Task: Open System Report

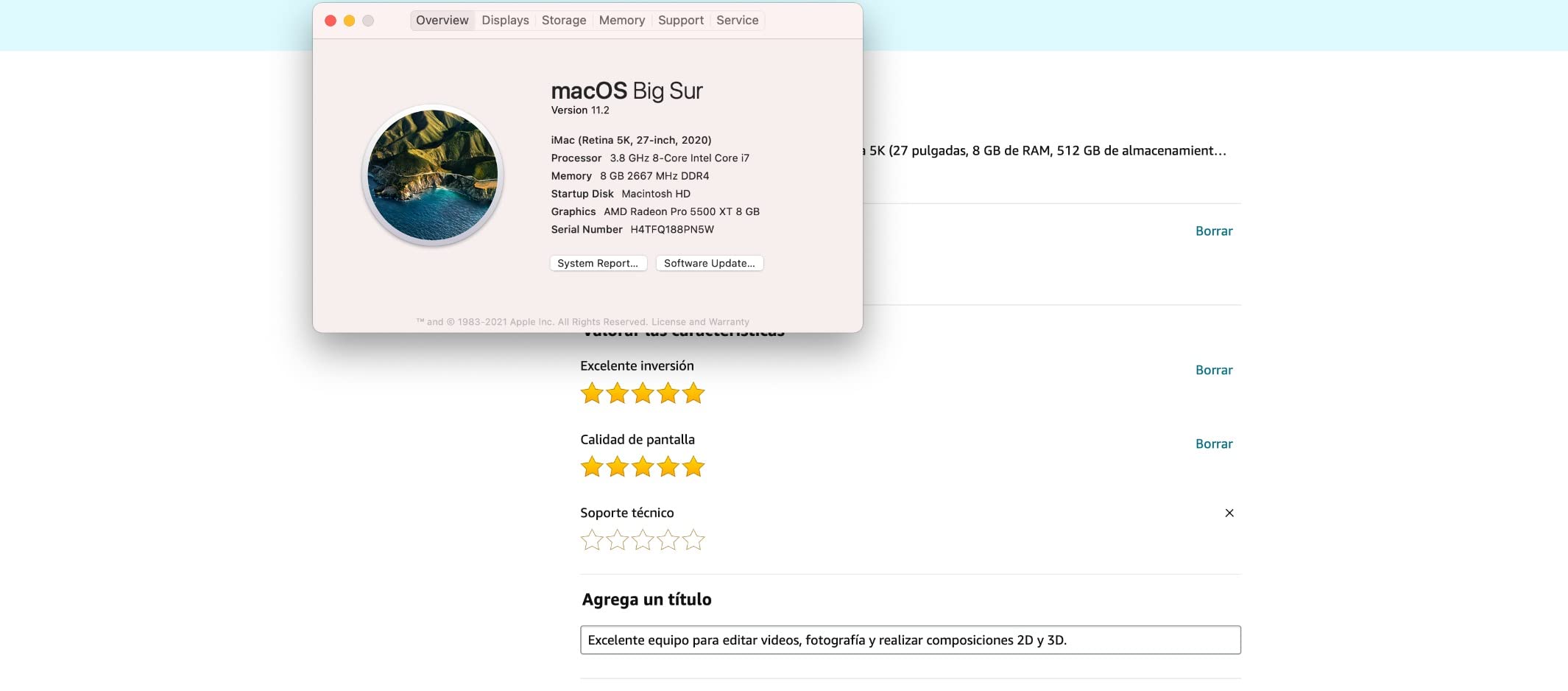Action: (598, 263)
